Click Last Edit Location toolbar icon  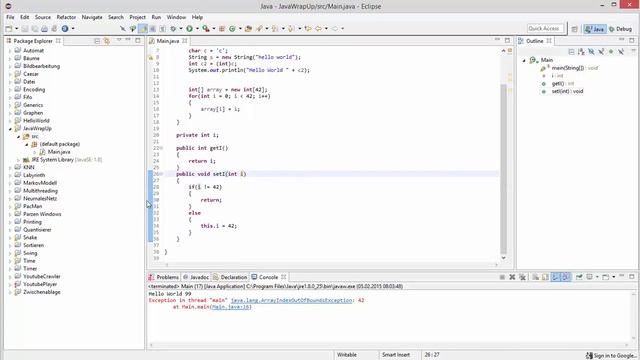pos(308,29)
